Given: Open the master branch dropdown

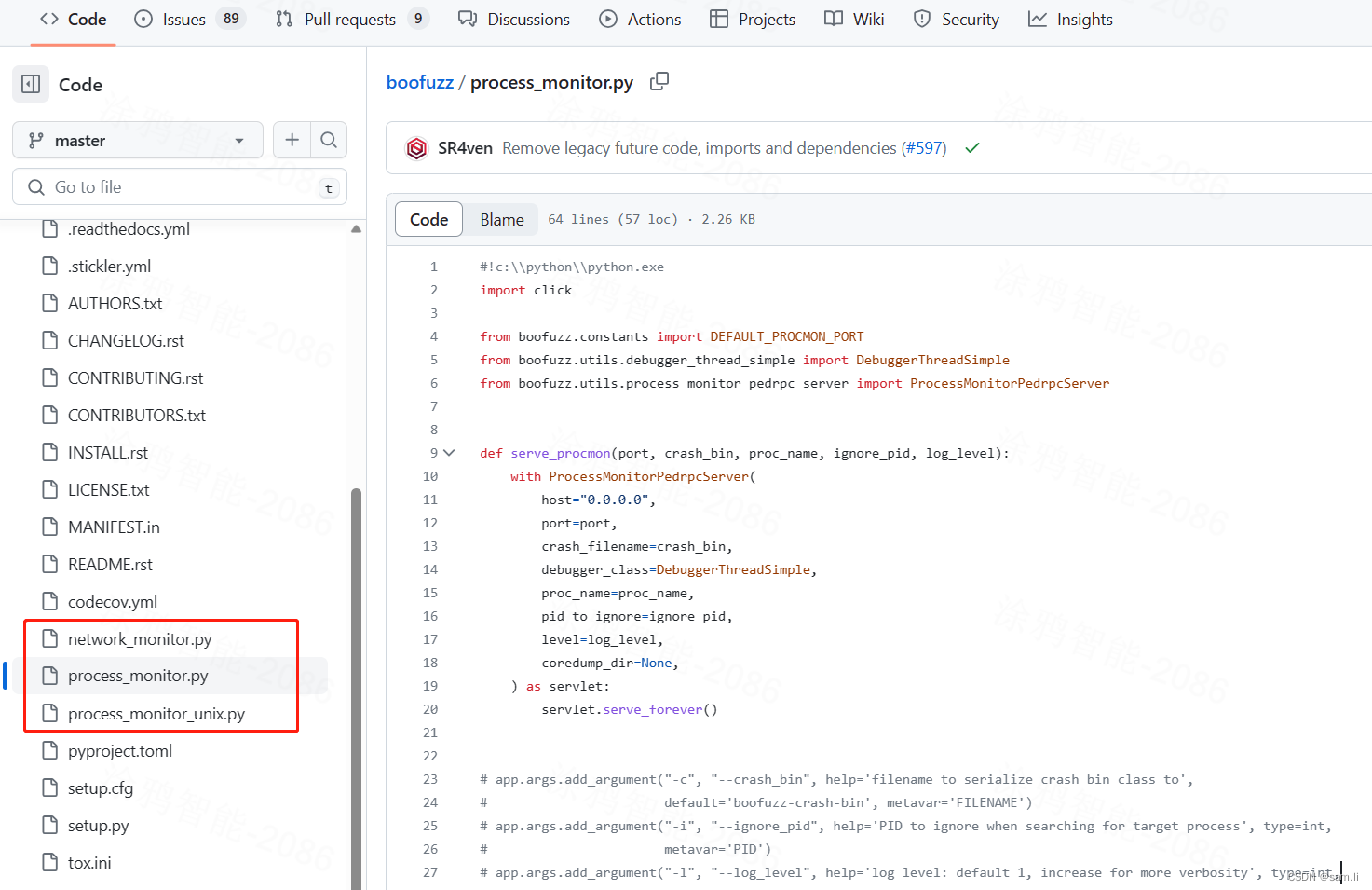Looking at the screenshot, I should click(138, 140).
